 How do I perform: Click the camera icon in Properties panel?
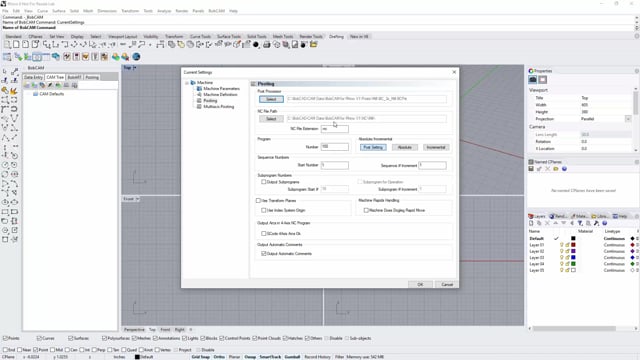tap(533, 80)
